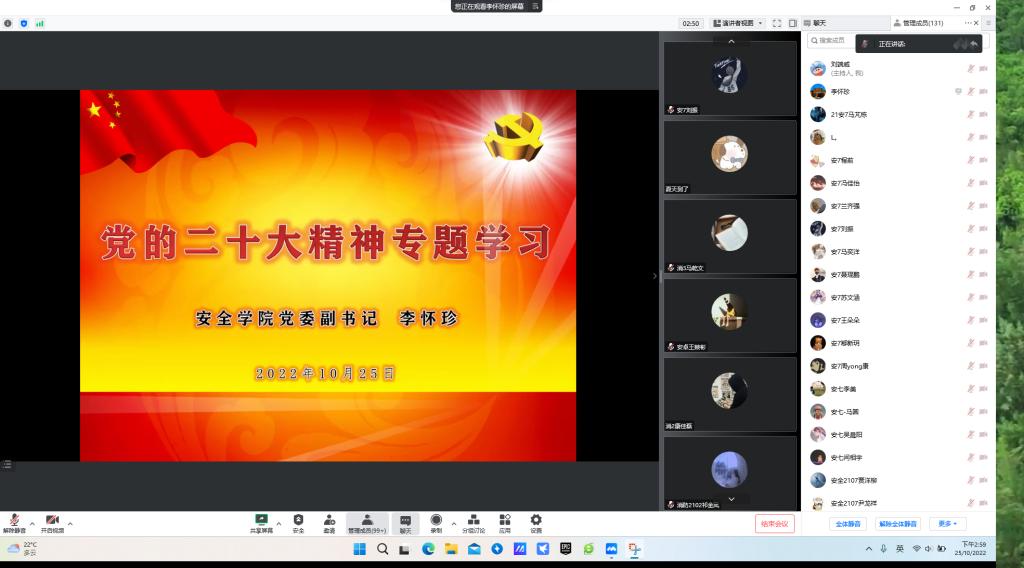Open the Breakout Rooms (分组讨论) icon

473,522
